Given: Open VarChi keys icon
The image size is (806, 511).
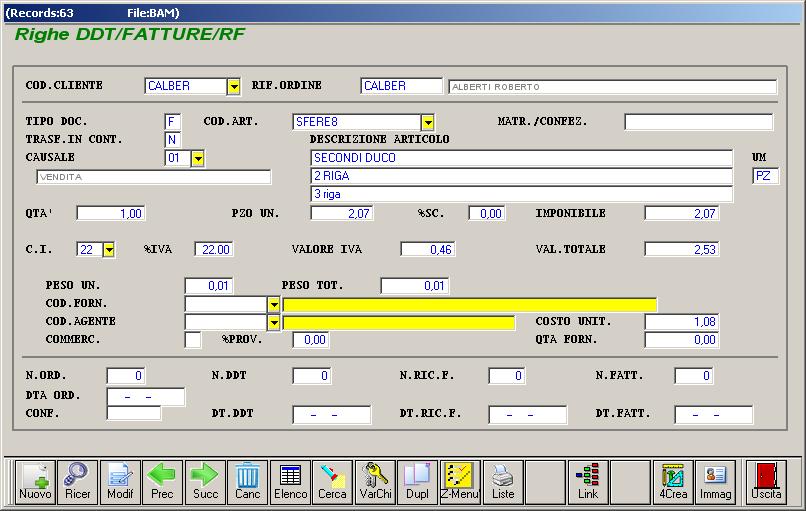Looking at the screenshot, I should [375, 482].
